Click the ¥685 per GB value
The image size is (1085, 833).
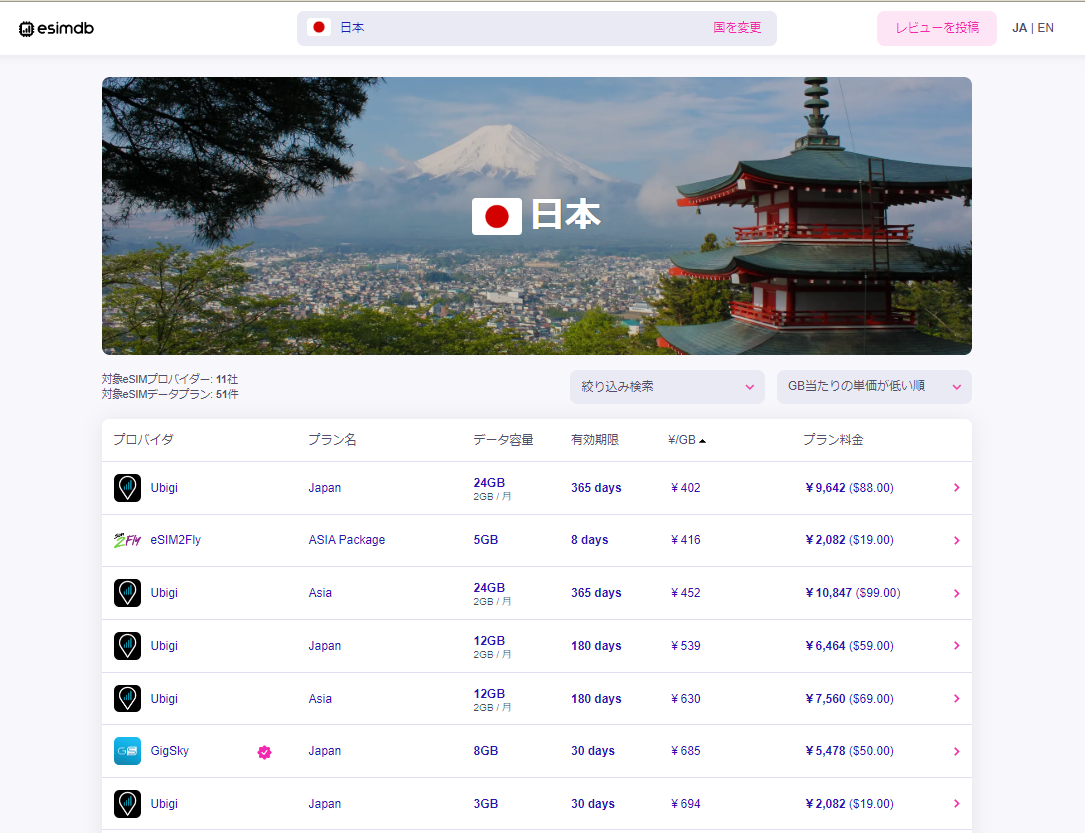coord(685,751)
